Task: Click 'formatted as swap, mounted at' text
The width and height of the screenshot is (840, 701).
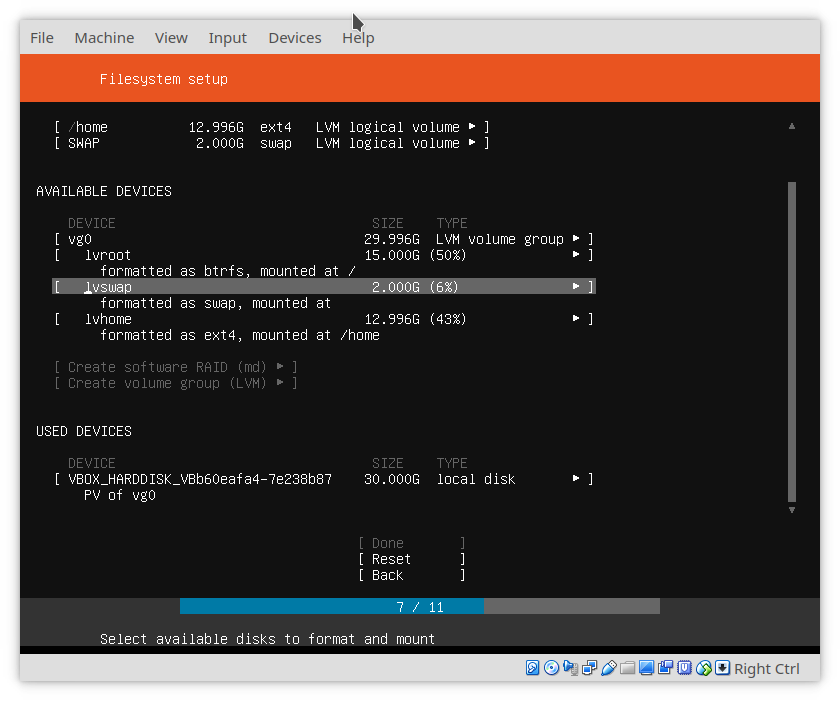Action: pyautogui.click(x=215, y=303)
